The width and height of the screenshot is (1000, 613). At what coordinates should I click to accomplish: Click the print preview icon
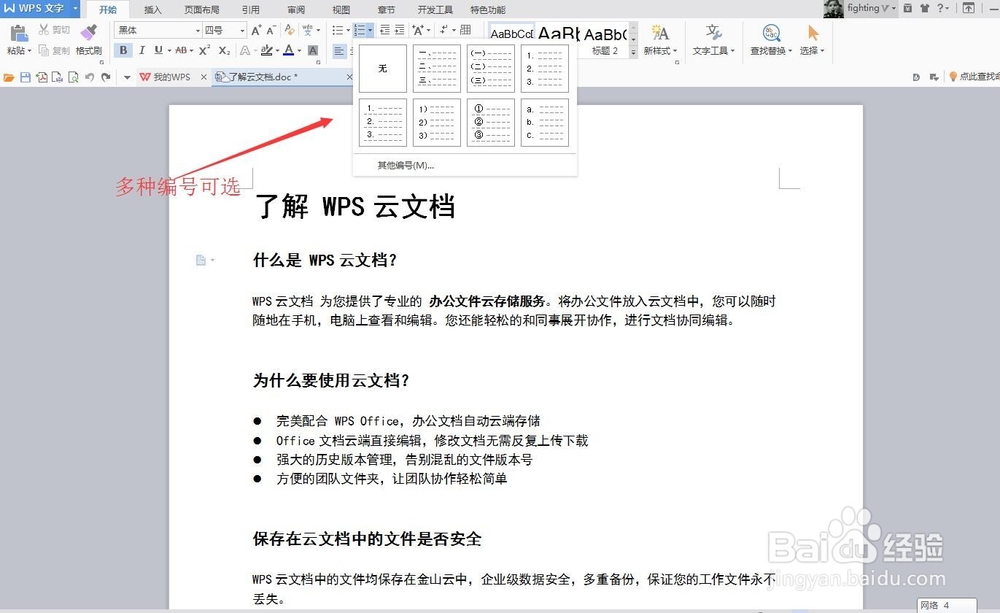(x=73, y=77)
